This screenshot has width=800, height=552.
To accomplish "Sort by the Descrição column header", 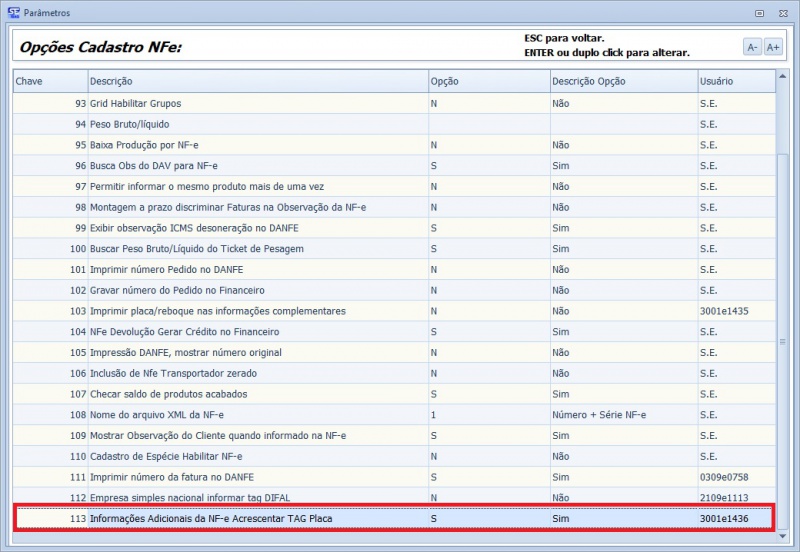I will 256,81.
